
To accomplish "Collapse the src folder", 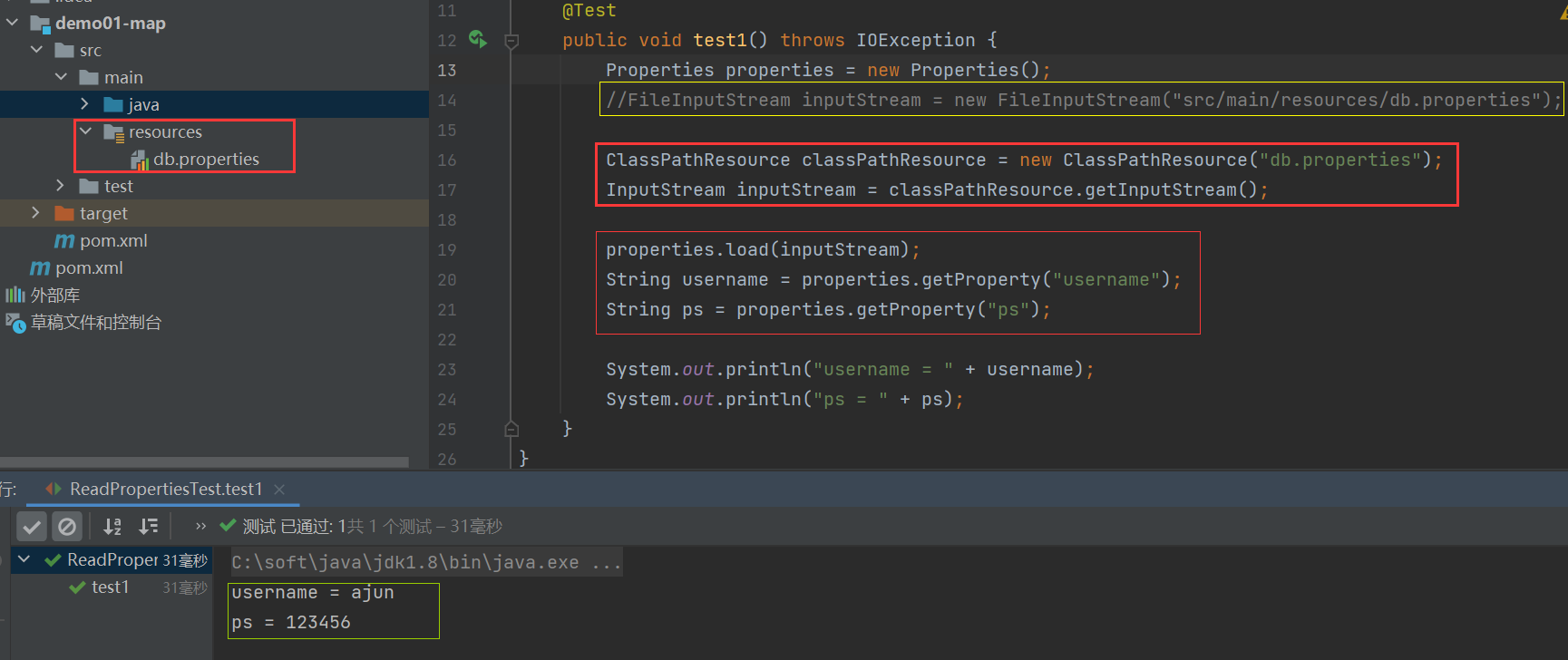I will [x=36, y=50].
